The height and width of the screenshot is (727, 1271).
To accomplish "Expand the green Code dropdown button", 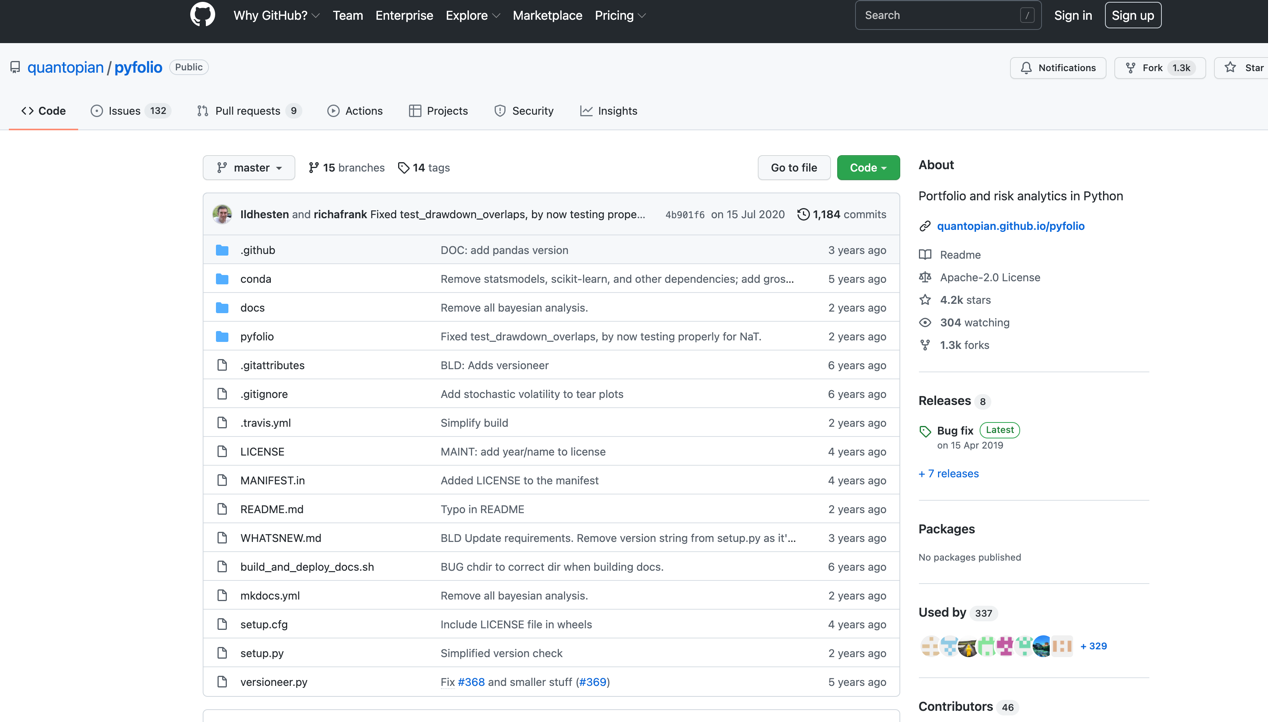I will coord(868,168).
